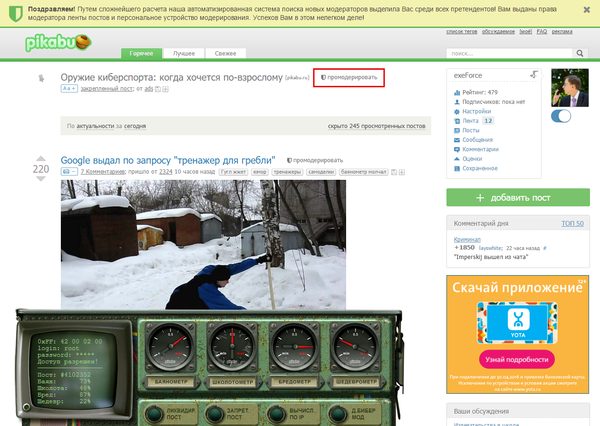
Task: Click промодерировать next to the Google post
Action: point(315,160)
